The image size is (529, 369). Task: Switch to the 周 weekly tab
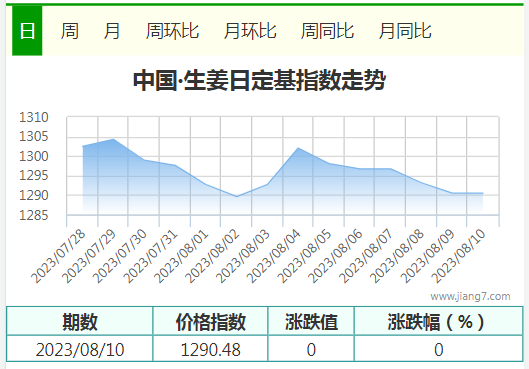(x=70, y=31)
